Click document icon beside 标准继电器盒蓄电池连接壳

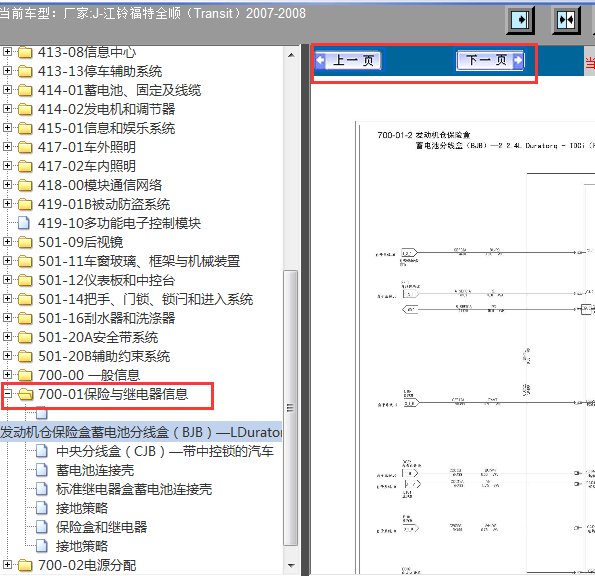pos(42,489)
